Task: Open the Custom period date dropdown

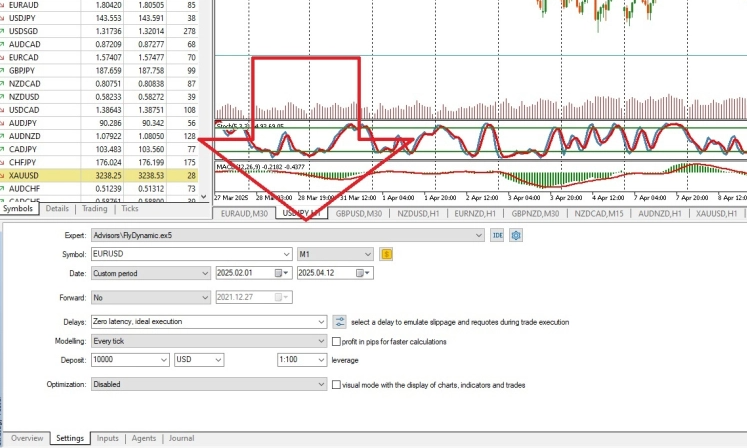Action: [x=205, y=274]
